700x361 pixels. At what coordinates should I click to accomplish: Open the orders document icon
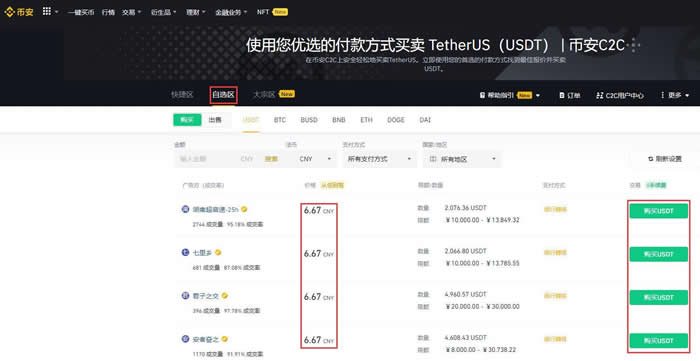562,95
